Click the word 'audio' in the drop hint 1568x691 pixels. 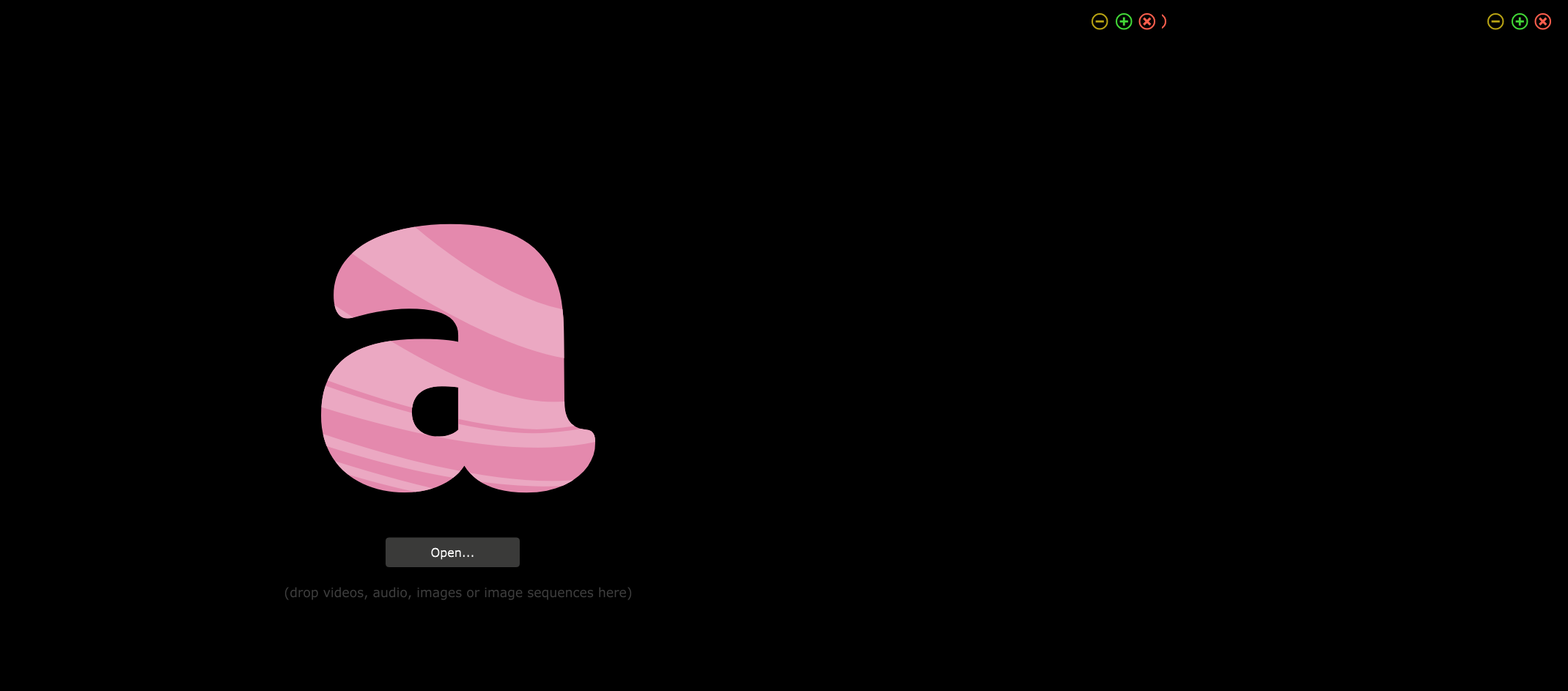click(x=391, y=593)
